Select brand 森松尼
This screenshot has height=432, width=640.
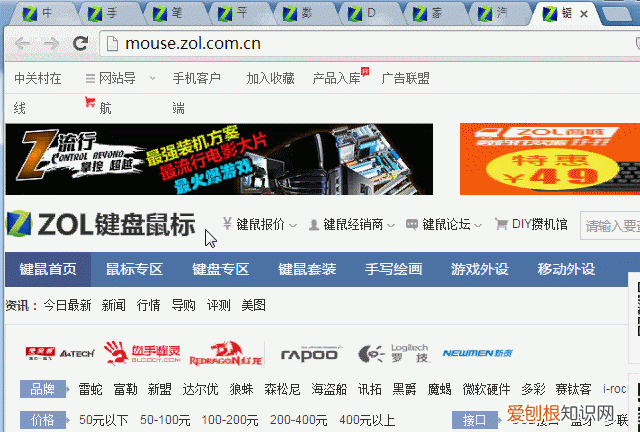click(x=282, y=389)
